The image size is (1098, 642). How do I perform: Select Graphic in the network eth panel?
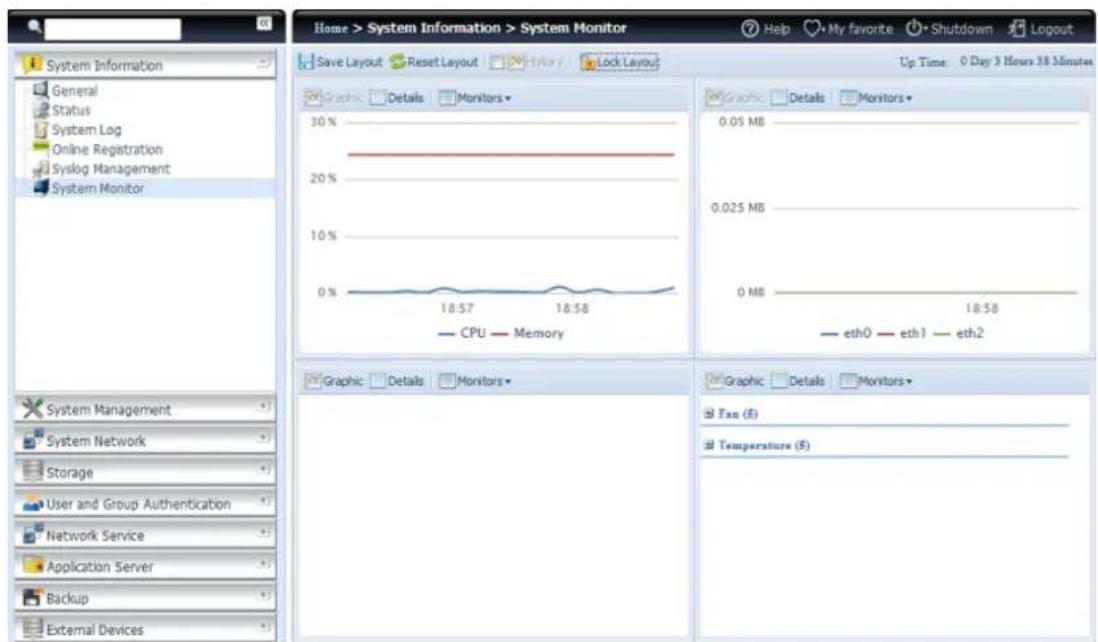pyautogui.click(x=735, y=98)
